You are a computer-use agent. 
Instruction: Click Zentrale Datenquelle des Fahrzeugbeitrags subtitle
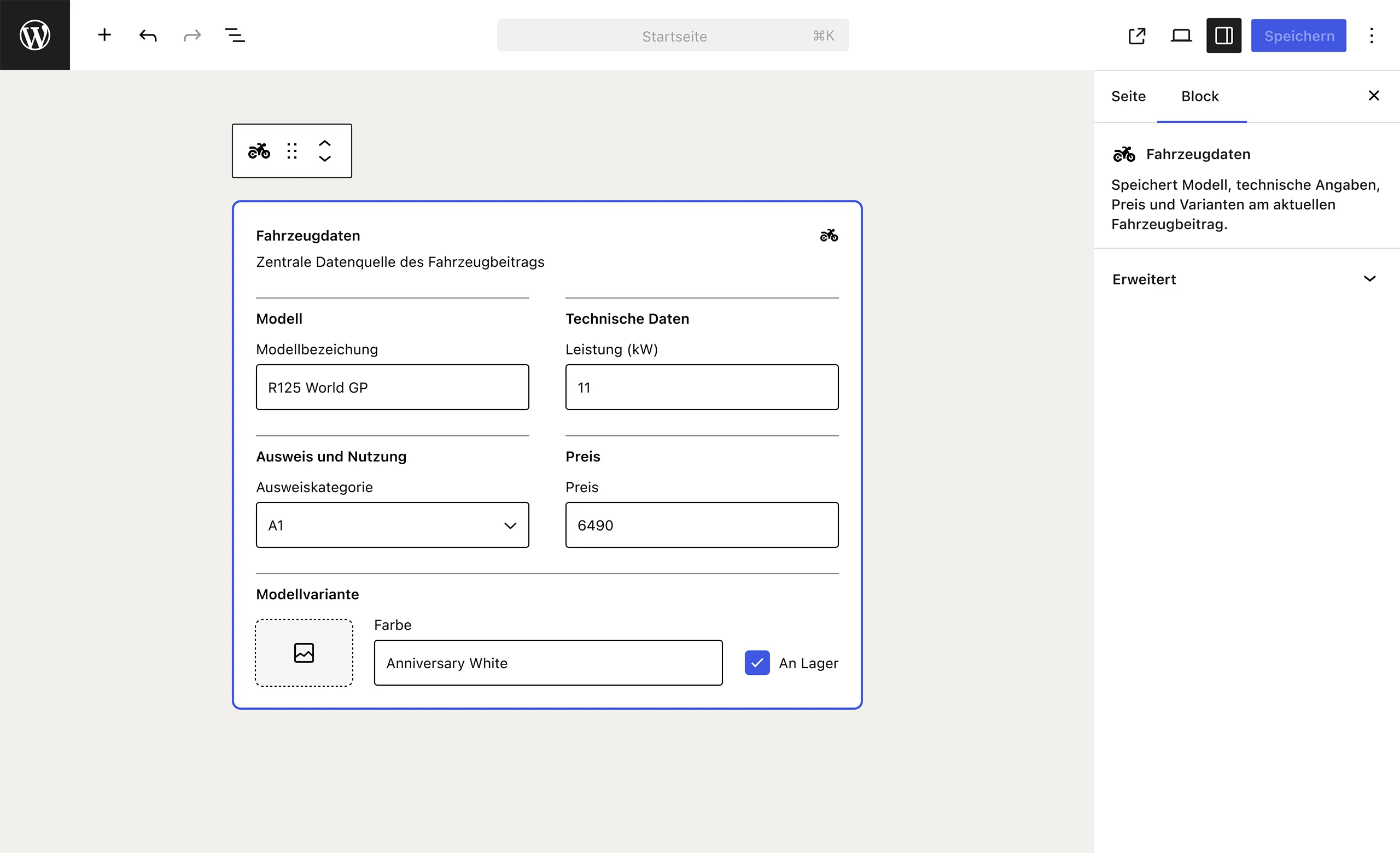pyautogui.click(x=400, y=262)
